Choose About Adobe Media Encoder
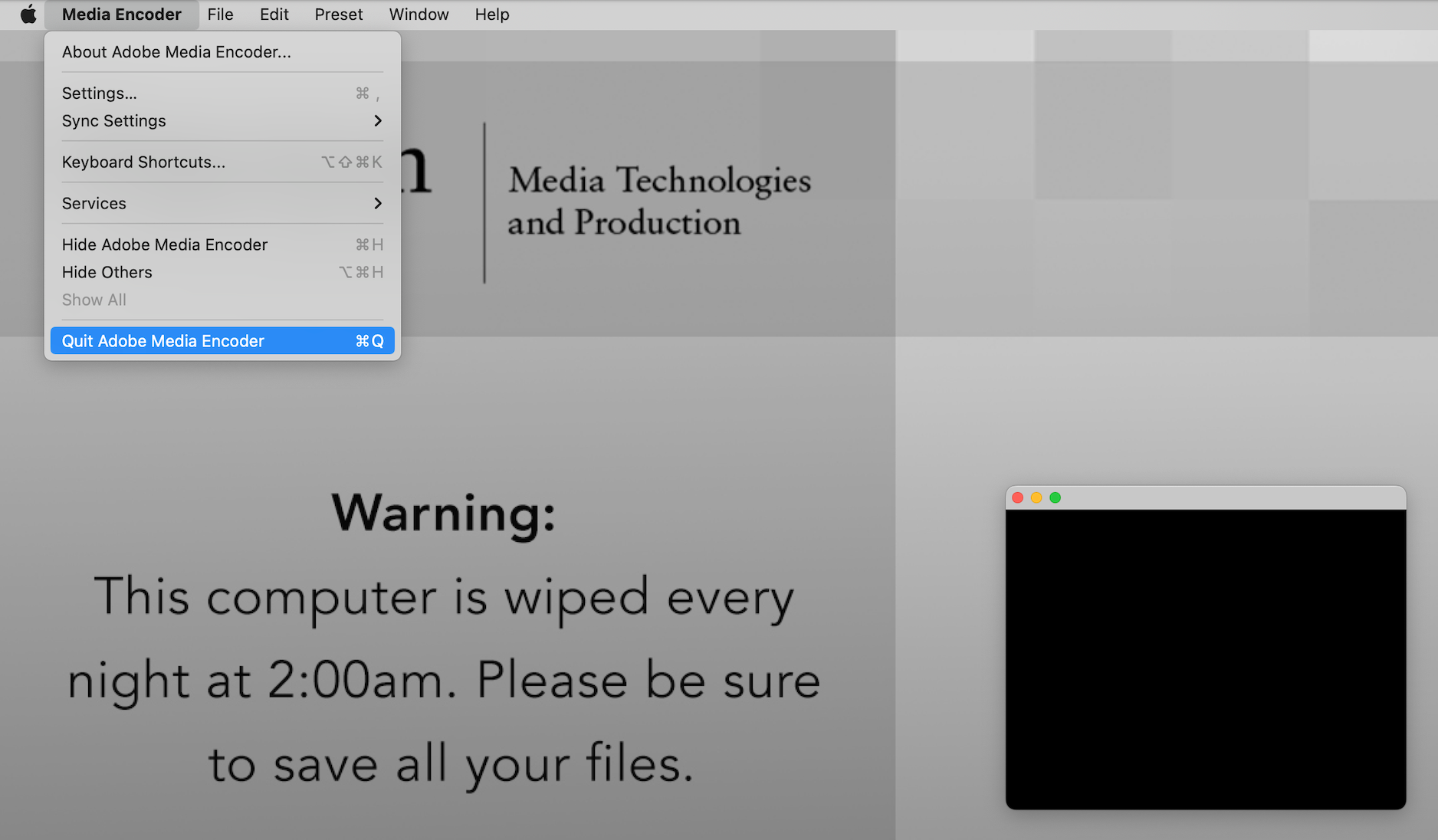The image size is (1438, 840). coord(222,52)
